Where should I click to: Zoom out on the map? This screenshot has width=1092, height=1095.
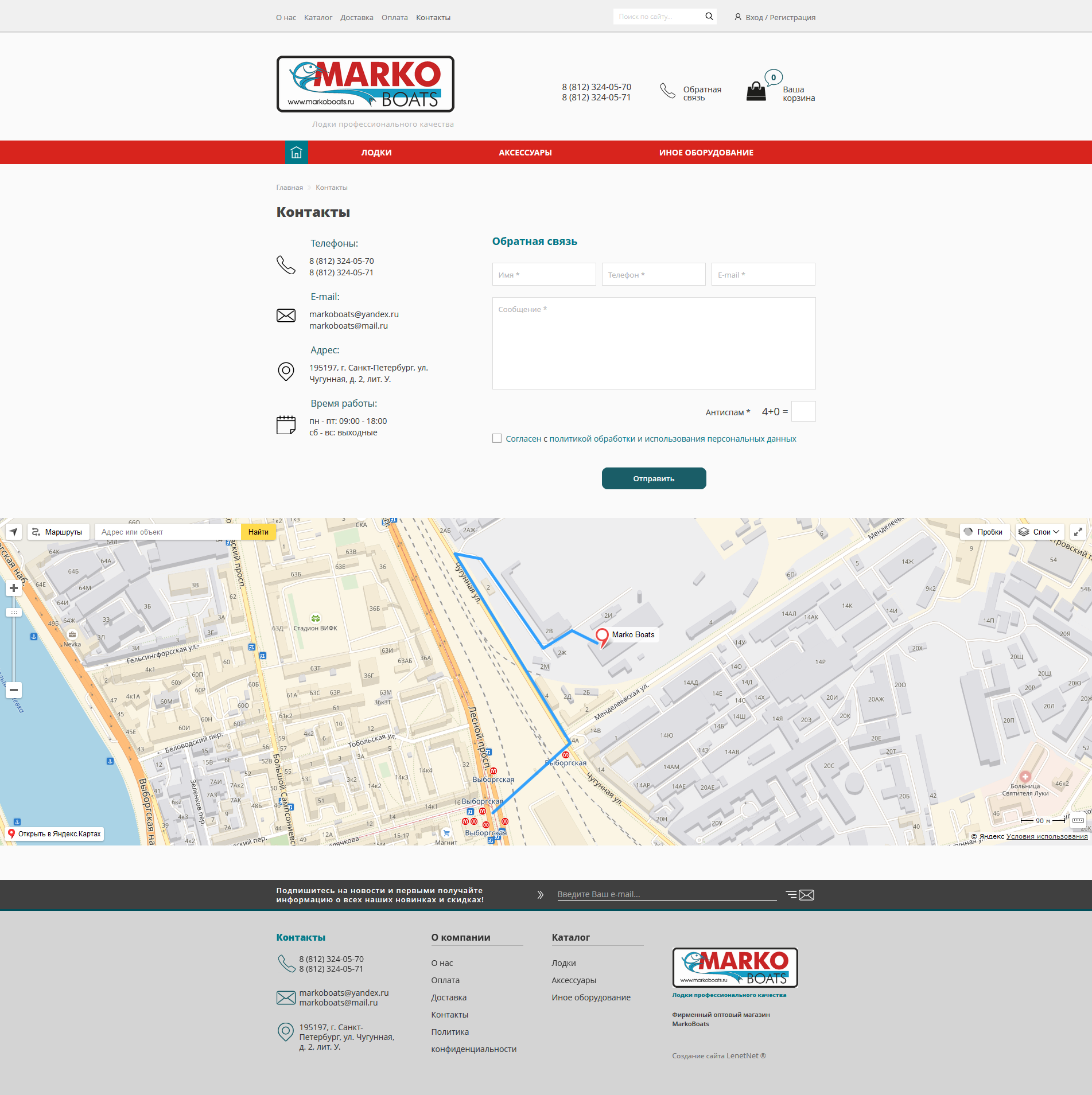(14, 690)
